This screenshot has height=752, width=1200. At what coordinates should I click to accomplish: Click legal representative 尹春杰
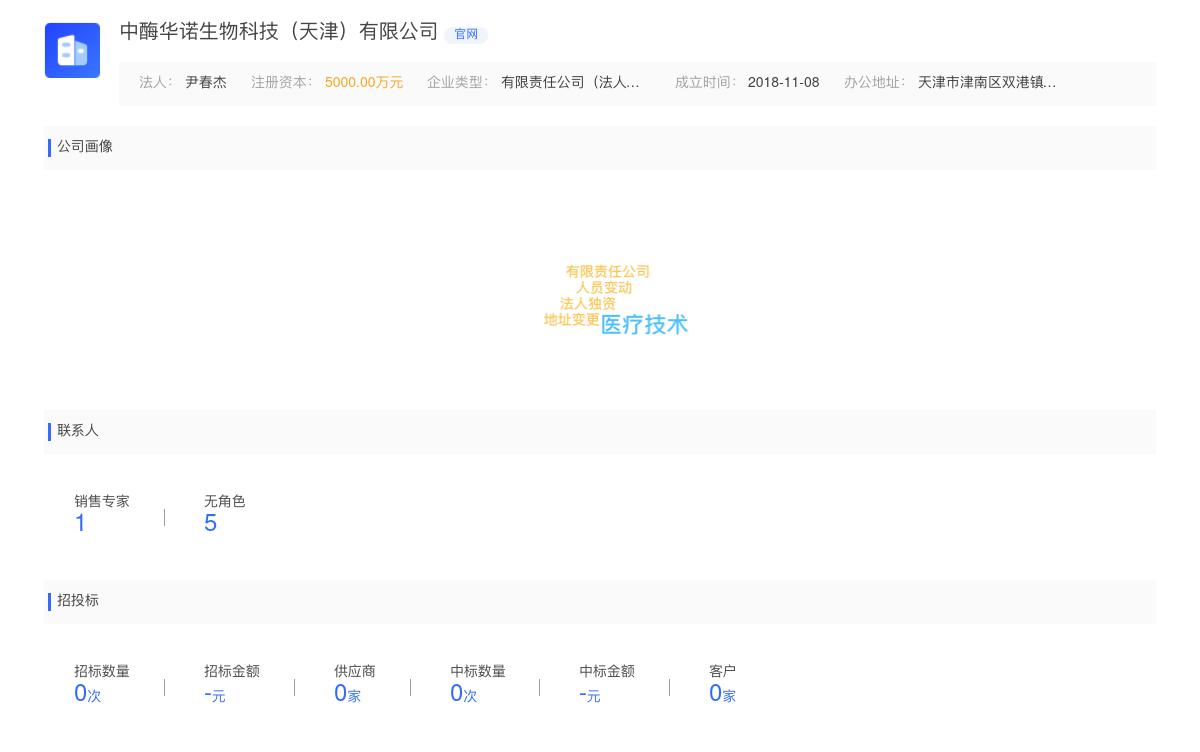pyautogui.click(x=206, y=83)
